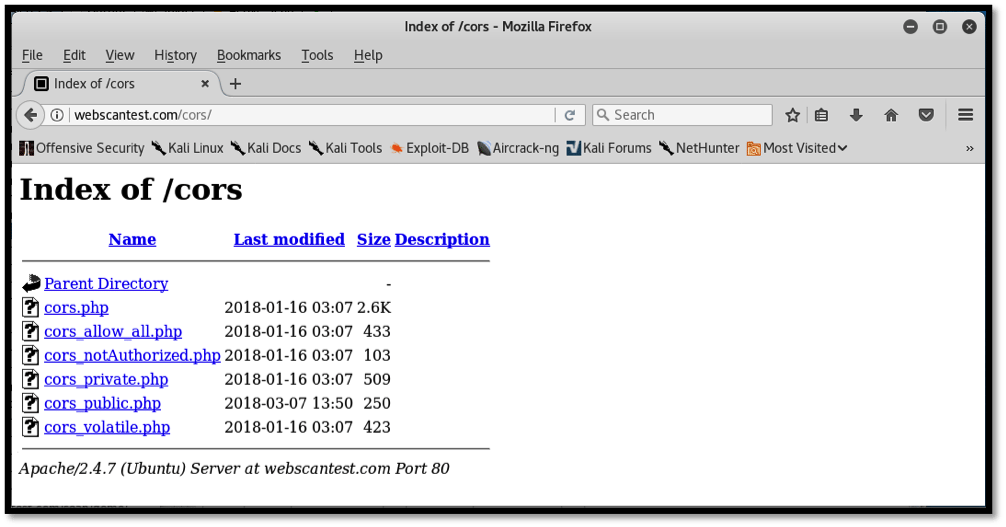Open the History menu
The image size is (1006, 527).
tap(175, 55)
